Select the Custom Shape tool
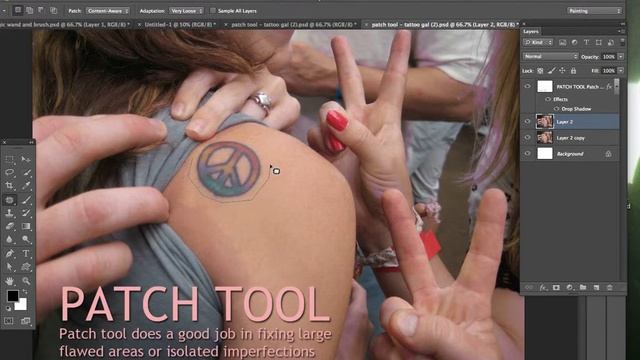Screen dimensions: 640x360 click(26, 267)
